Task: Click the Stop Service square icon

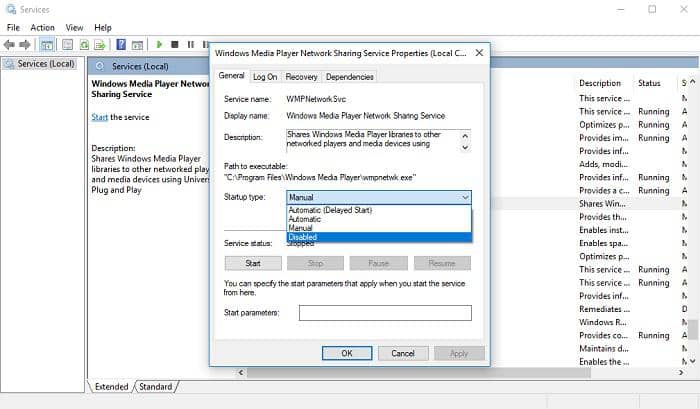Action: (x=175, y=44)
